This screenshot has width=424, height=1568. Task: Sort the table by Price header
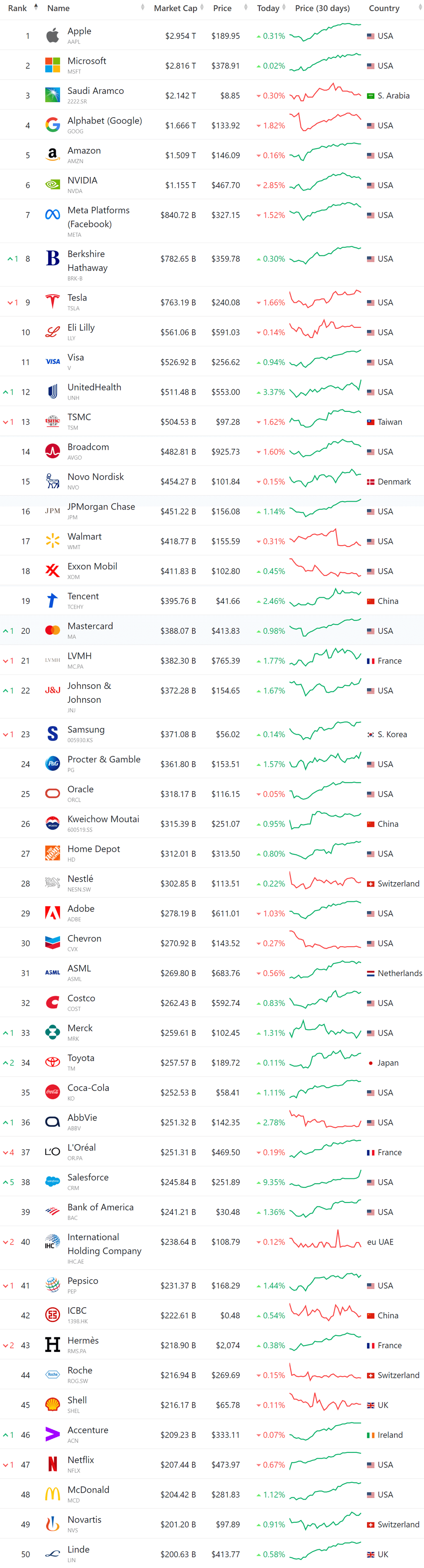[222, 8]
